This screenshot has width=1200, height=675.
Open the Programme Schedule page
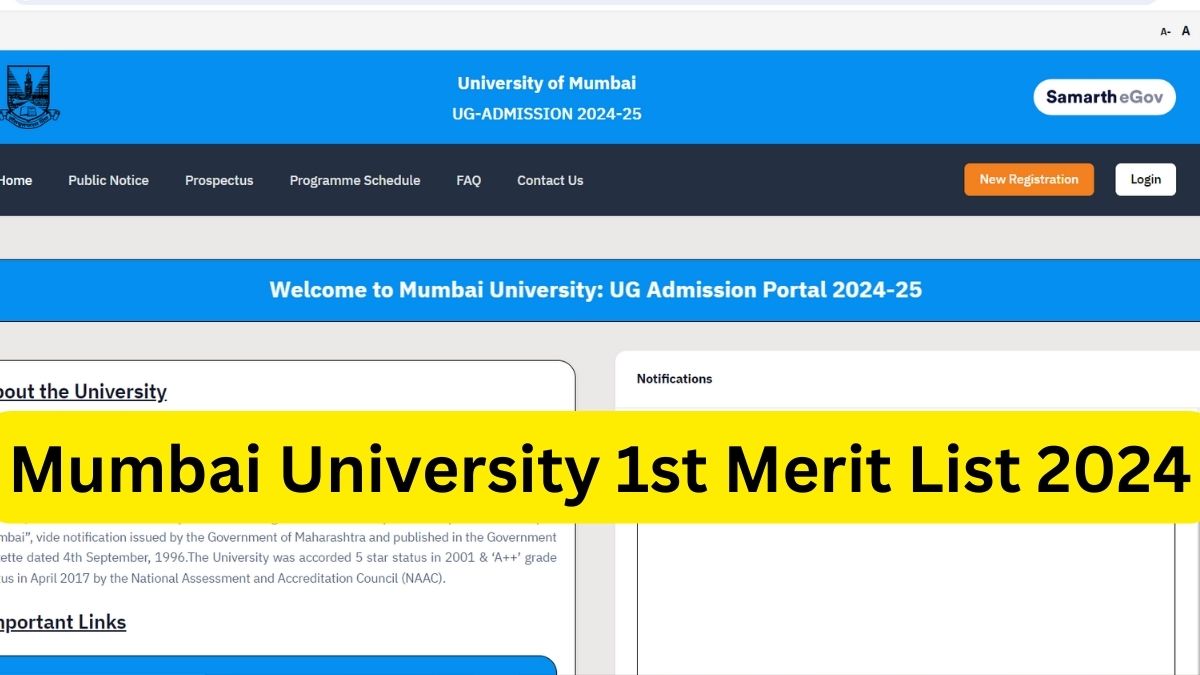(x=355, y=180)
